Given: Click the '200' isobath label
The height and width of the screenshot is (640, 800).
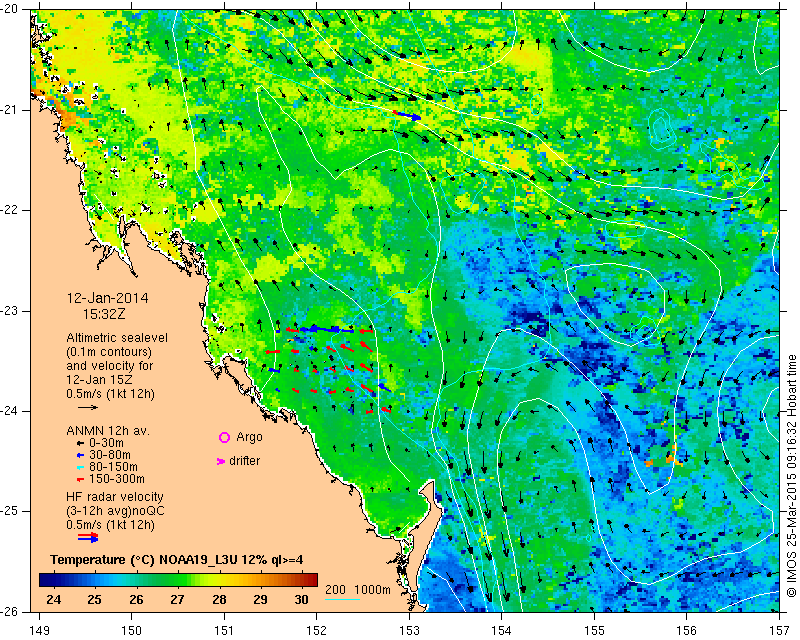Looking at the screenshot, I should [x=335, y=590].
